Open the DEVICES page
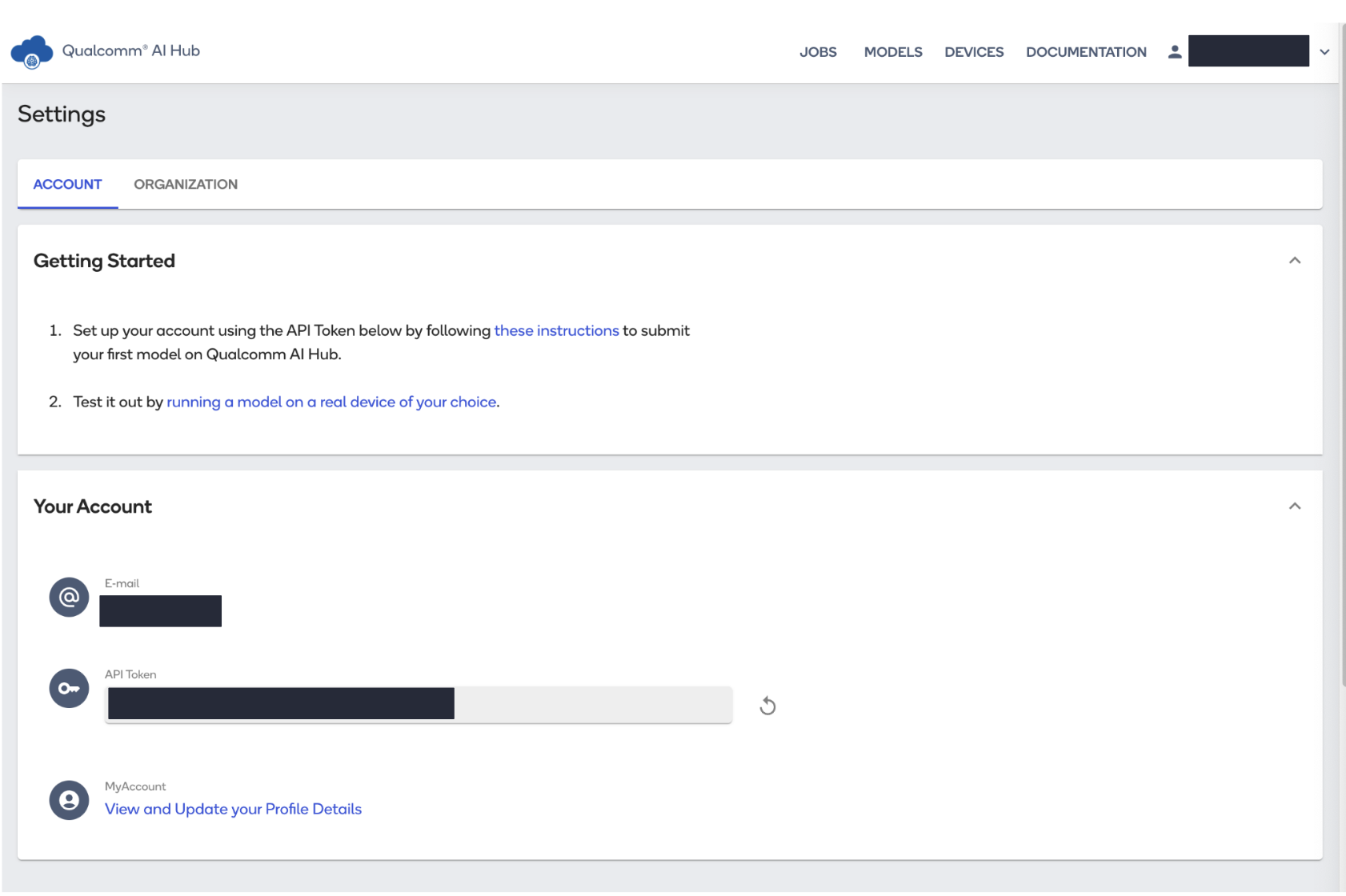Image resolution: width=1346 pixels, height=896 pixels. tap(974, 52)
